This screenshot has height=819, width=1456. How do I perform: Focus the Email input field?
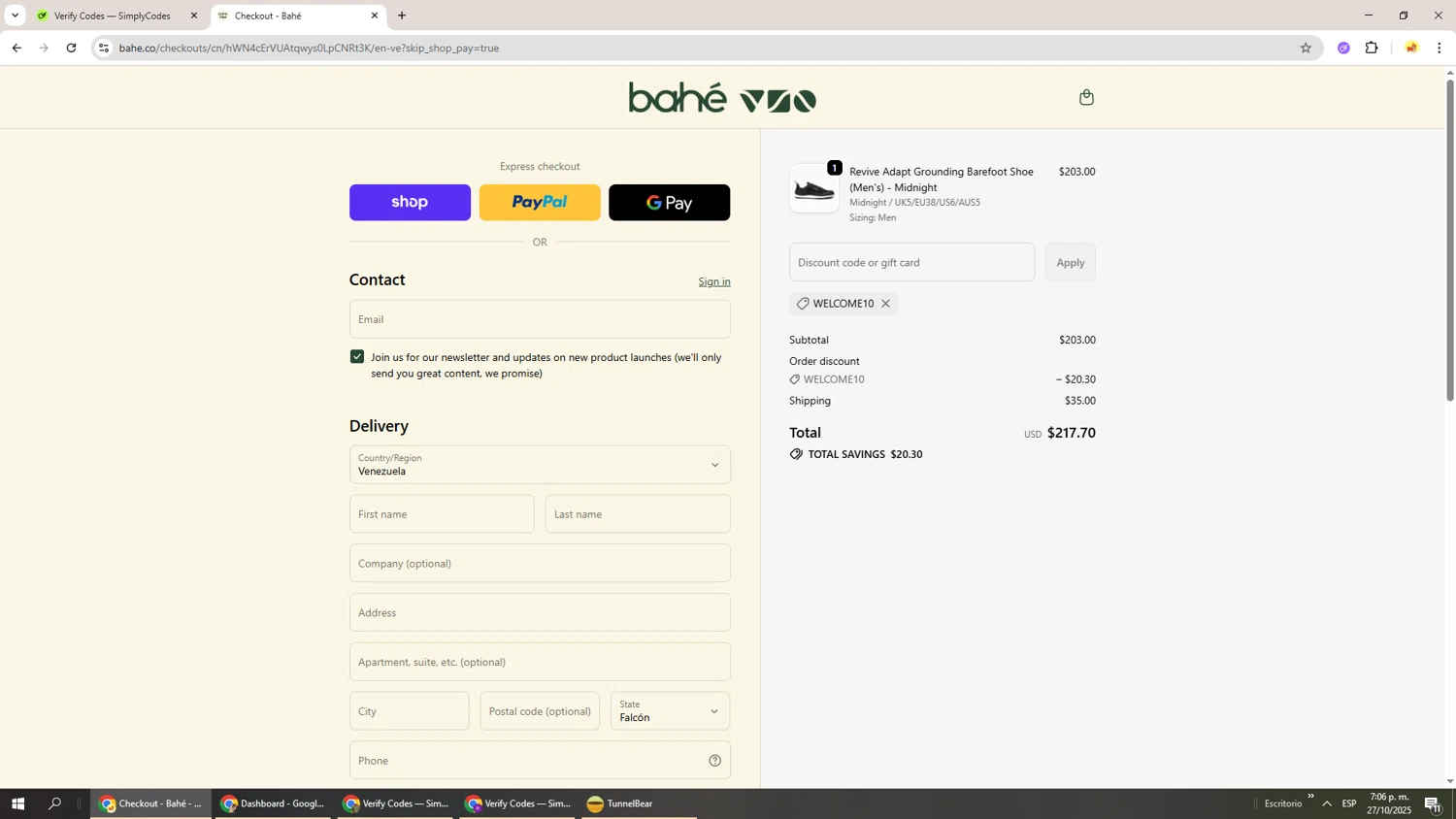point(540,319)
